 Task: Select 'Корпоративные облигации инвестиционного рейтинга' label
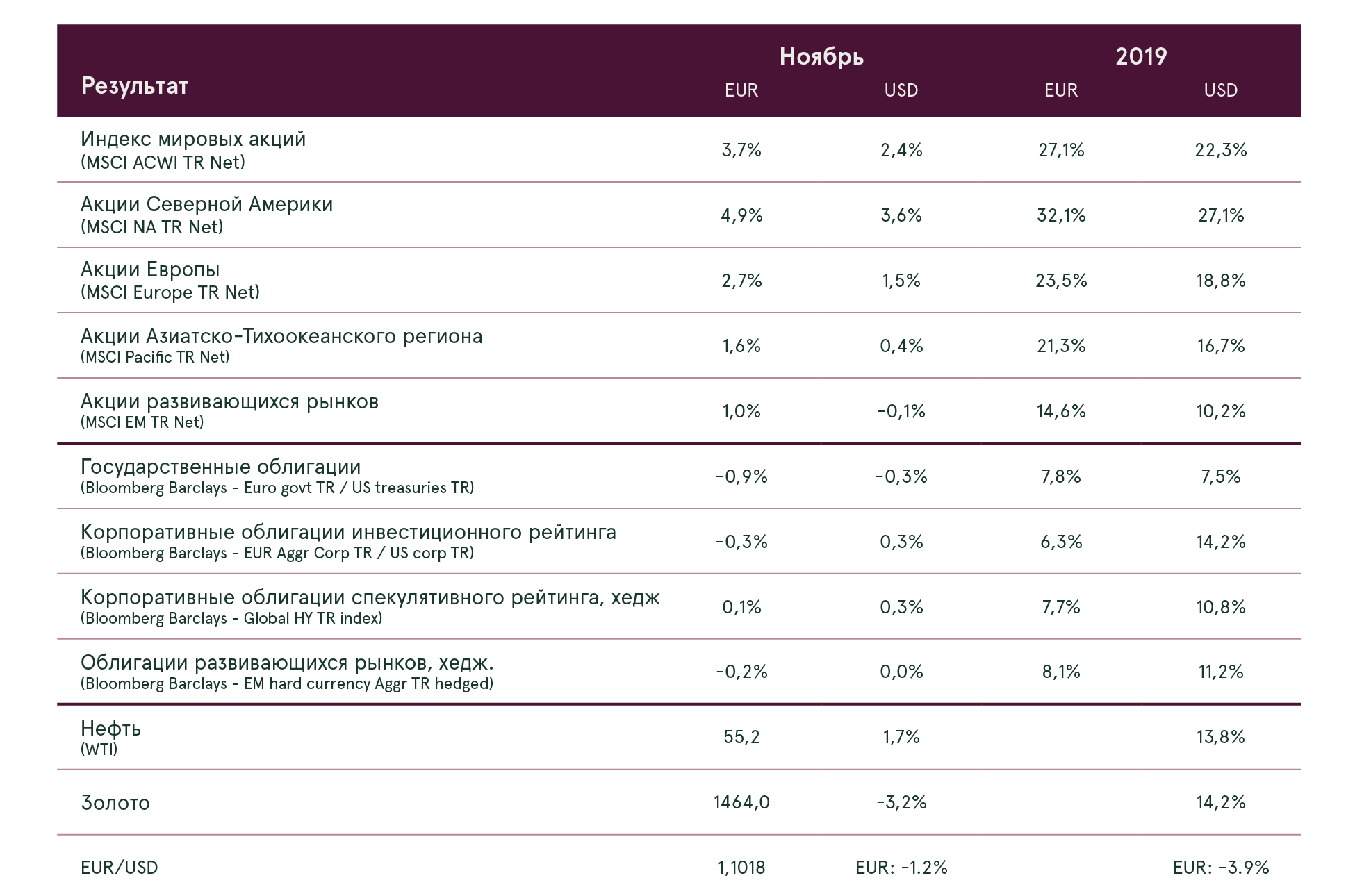[348, 532]
